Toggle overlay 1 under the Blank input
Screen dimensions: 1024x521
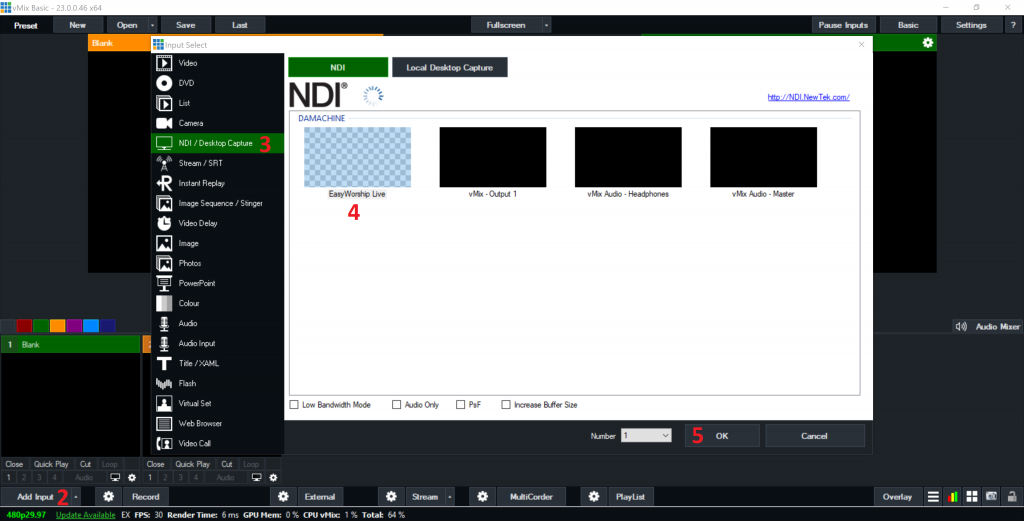click(8, 478)
